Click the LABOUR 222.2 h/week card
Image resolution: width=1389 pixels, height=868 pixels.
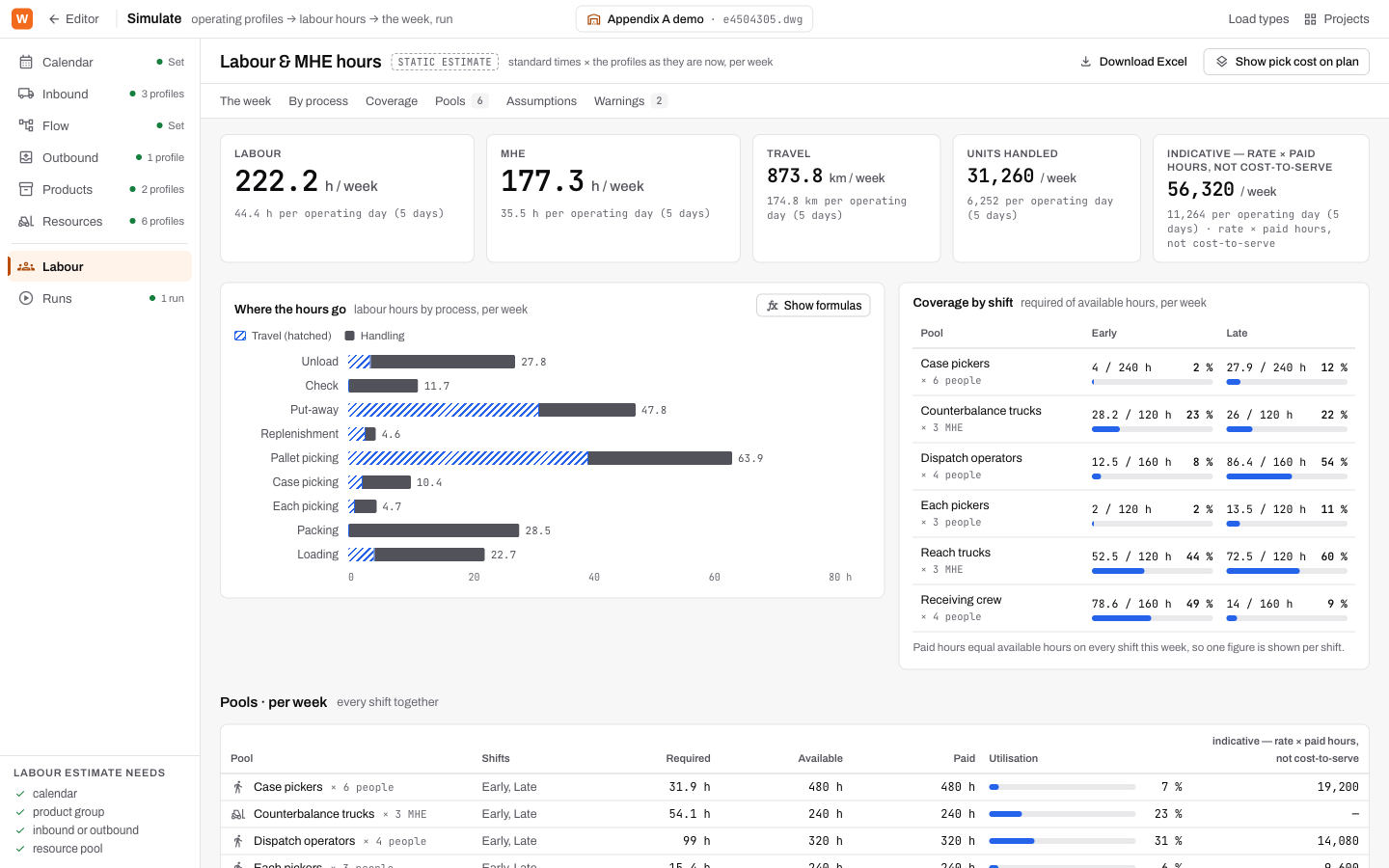pos(347,198)
